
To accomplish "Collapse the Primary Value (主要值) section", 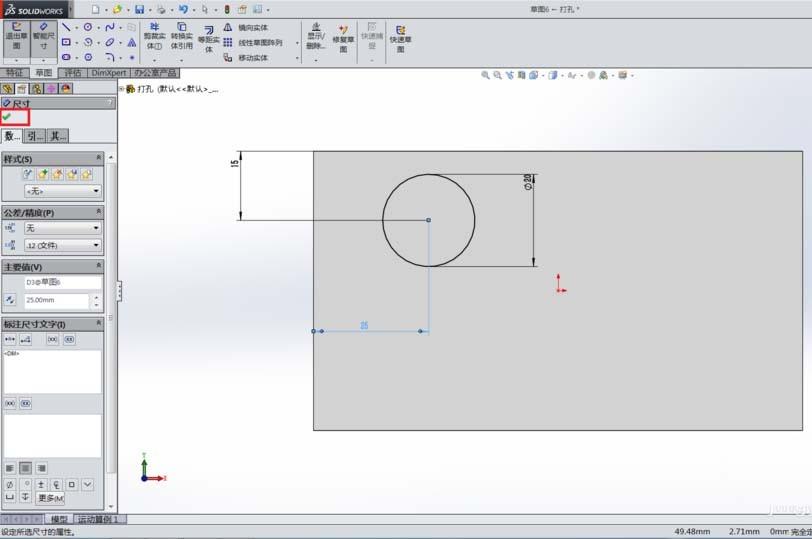I will coord(98,265).
